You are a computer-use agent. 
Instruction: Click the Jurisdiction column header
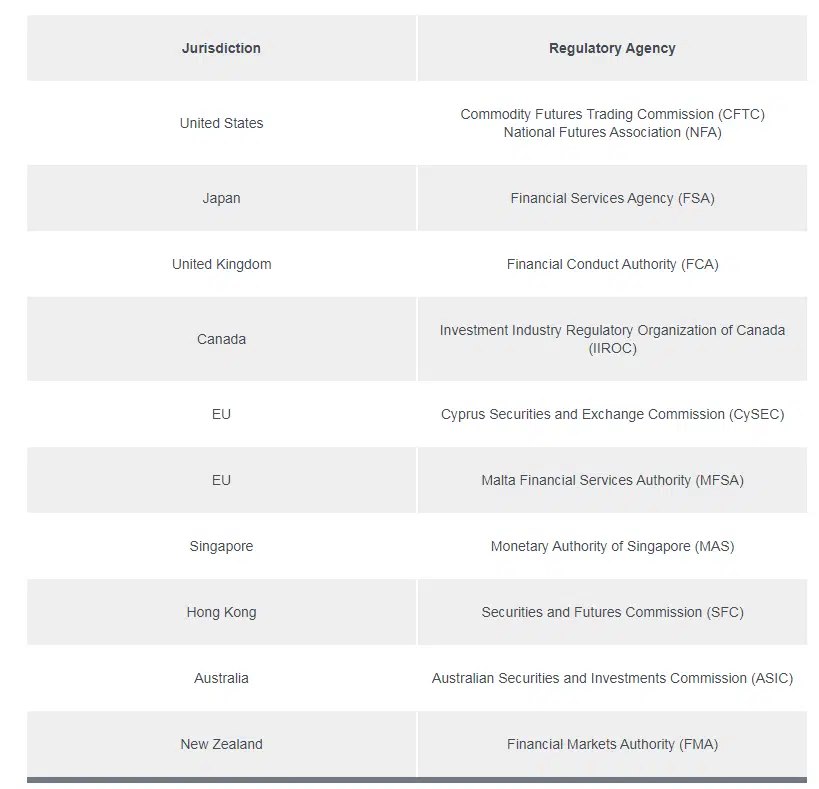pyautogui.click(x=221, y=48)
